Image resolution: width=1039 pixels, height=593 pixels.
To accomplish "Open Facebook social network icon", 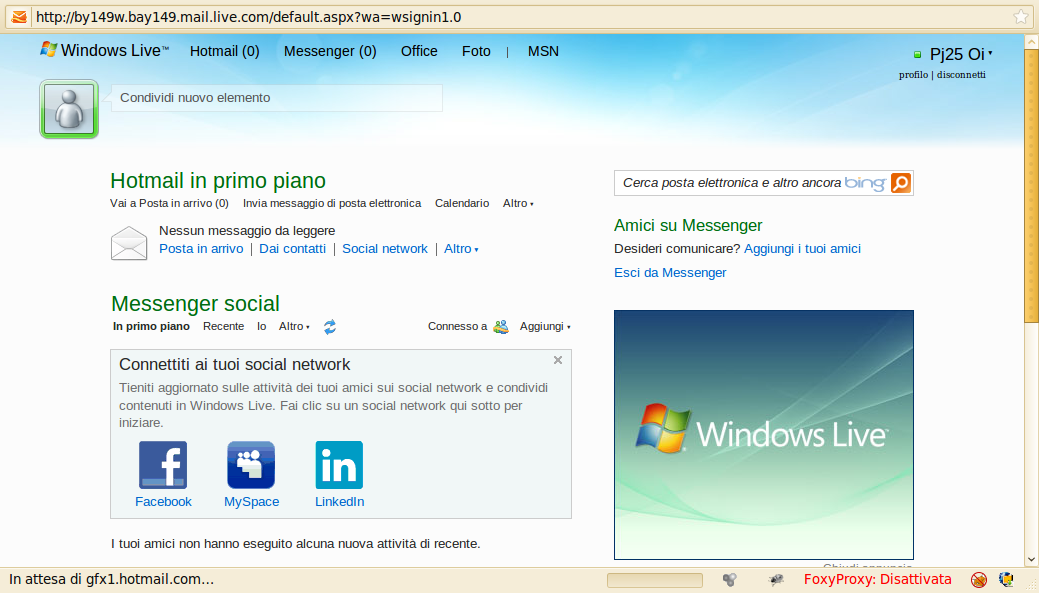I will coord(163,465).
